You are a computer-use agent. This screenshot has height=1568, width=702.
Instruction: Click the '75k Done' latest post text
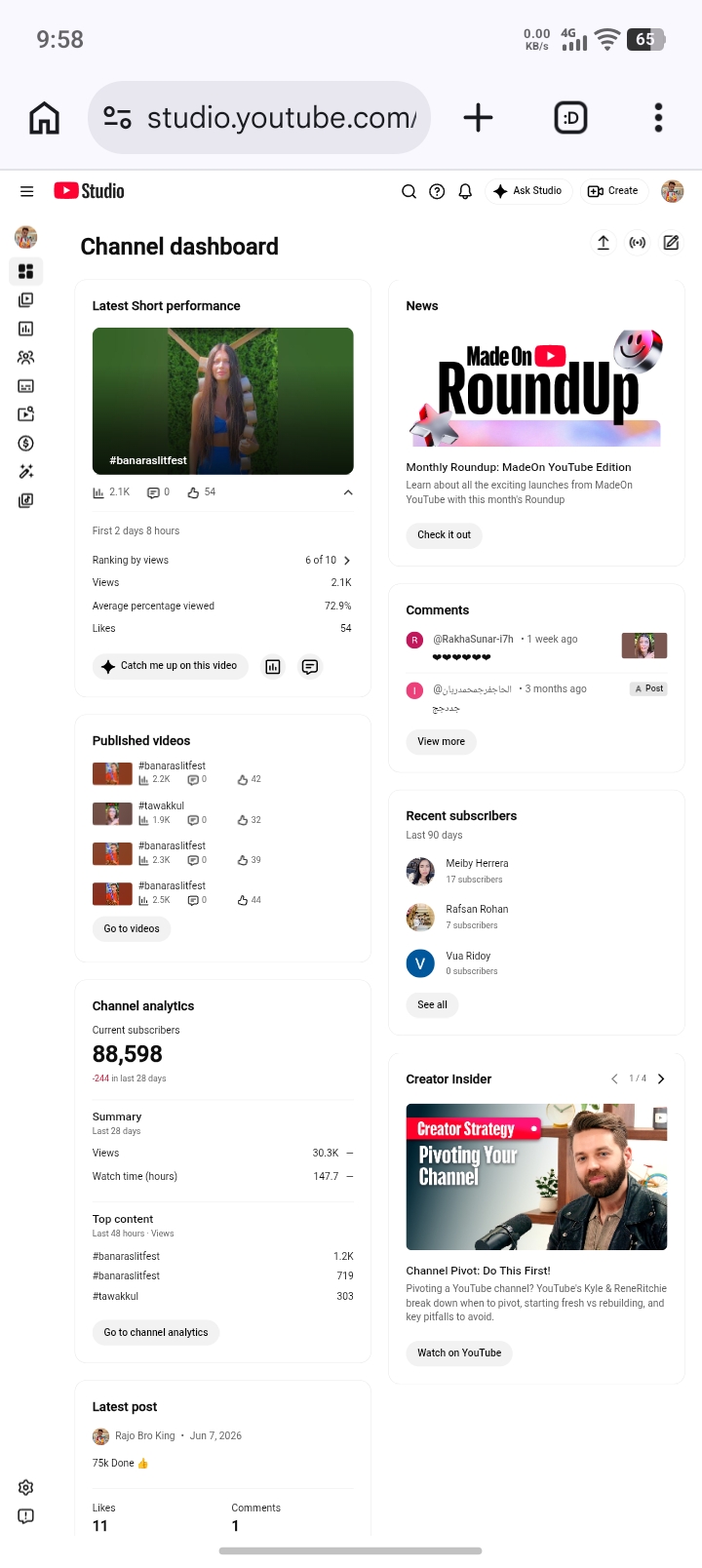(x=121, y=1464)
